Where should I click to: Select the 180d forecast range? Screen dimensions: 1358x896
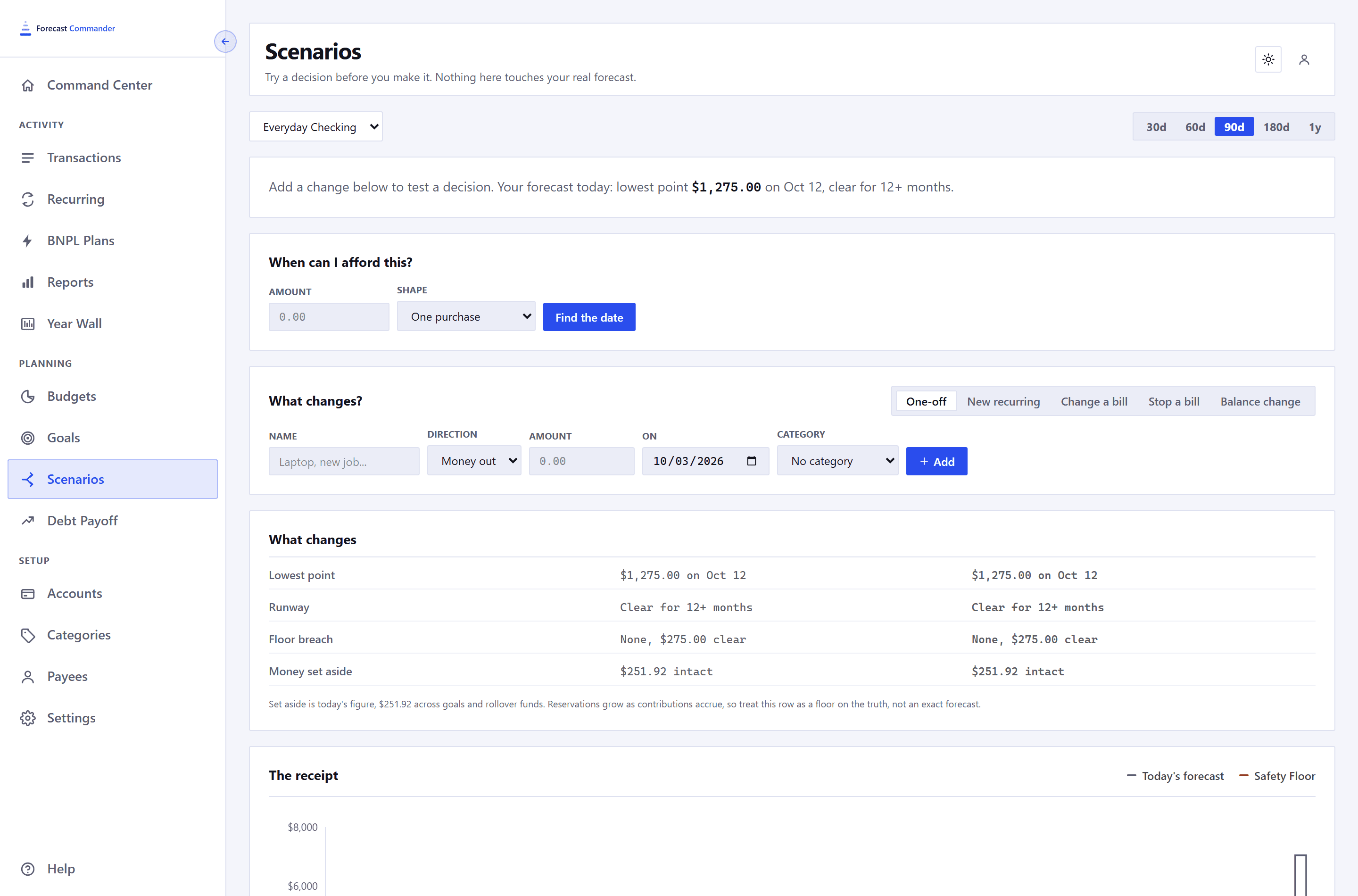click(1276, 127)
